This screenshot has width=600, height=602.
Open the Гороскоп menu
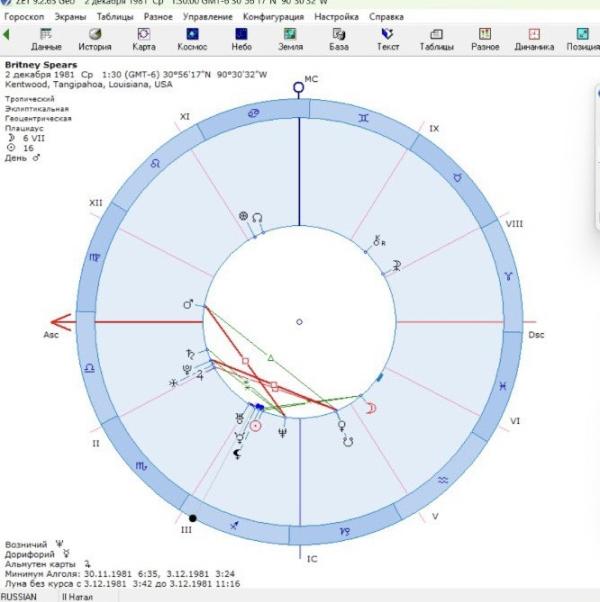[x=24, y=17]
